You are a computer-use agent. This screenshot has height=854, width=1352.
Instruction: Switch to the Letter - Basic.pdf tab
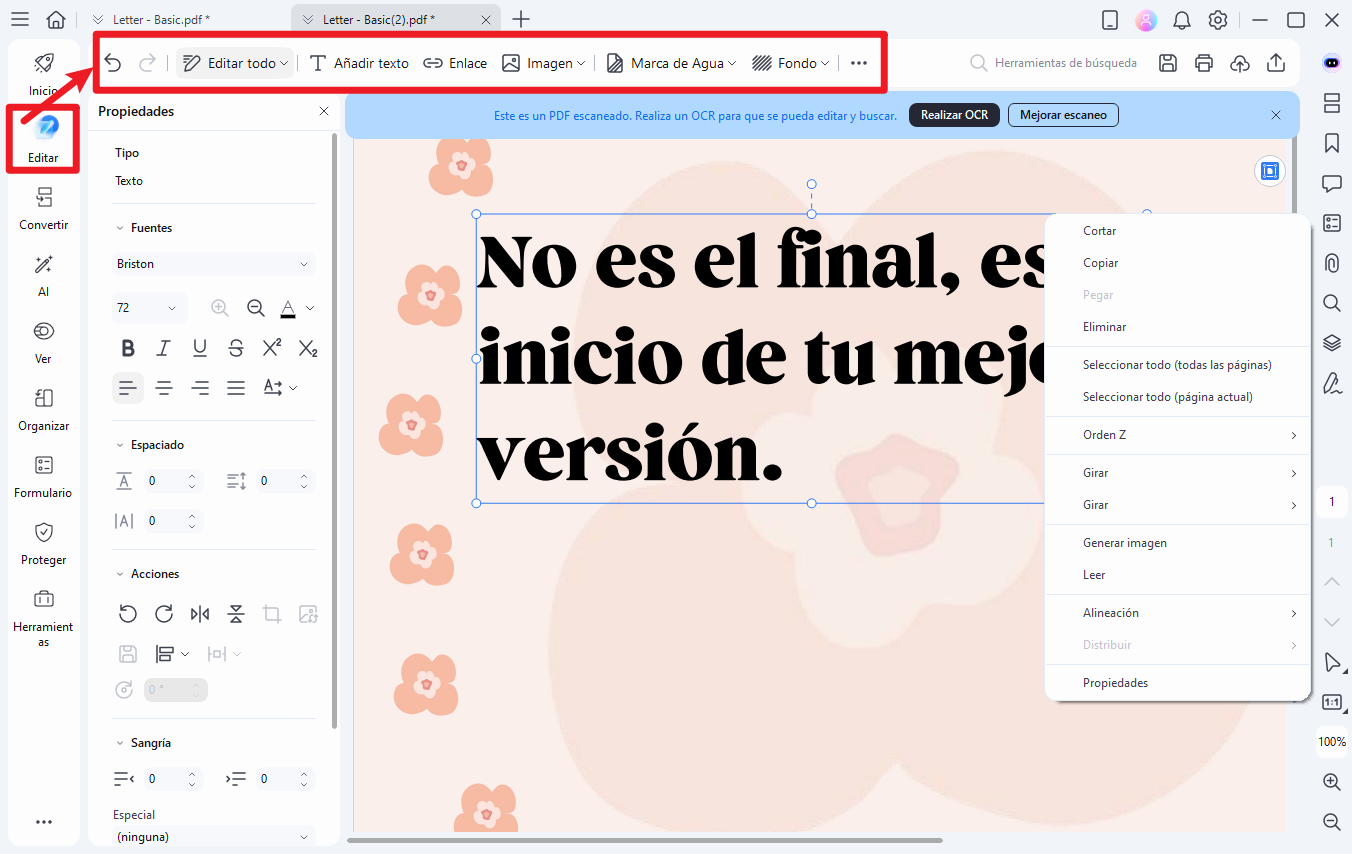(x=160, y=18)
